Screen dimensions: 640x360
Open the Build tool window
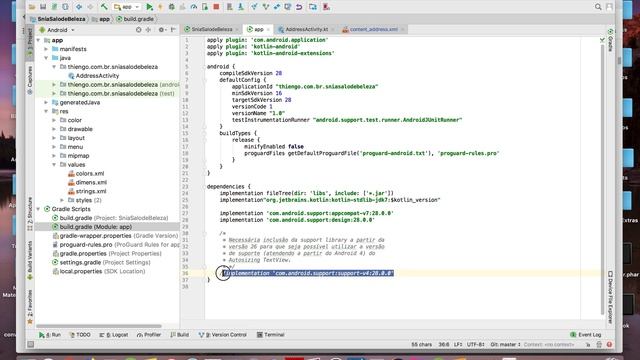click(180, 335)
